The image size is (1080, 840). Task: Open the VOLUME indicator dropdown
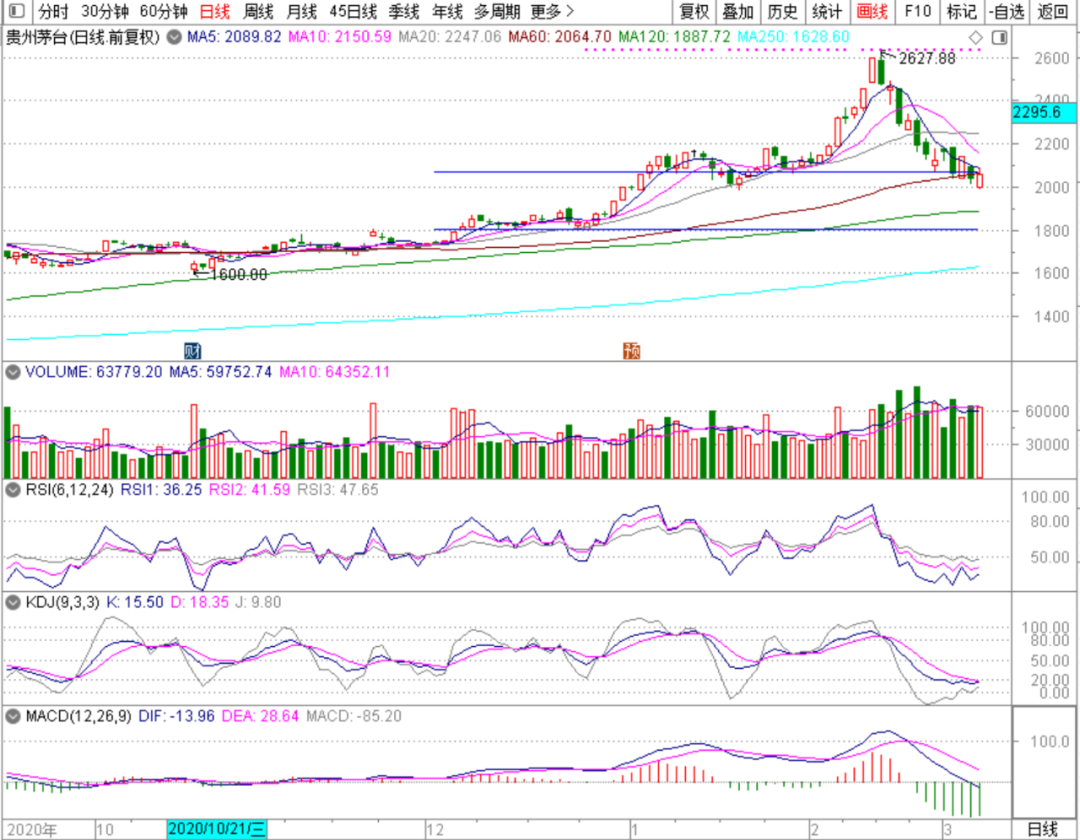point(12,372)
